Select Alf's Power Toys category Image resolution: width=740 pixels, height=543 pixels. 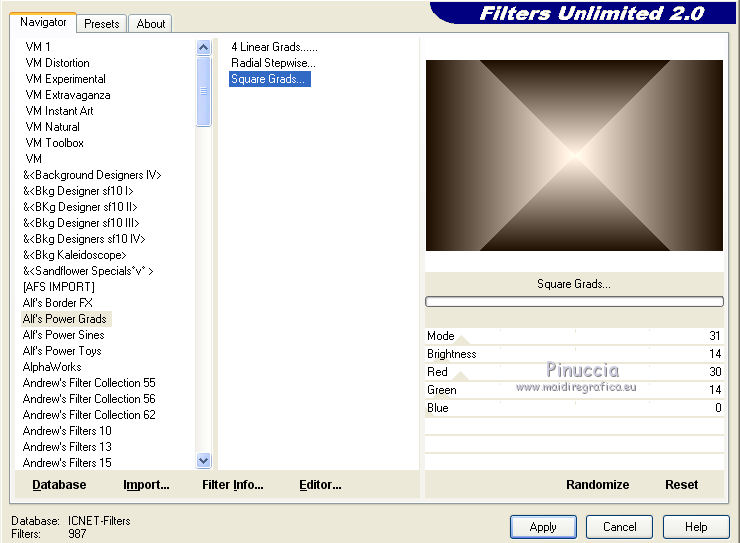[62, 351]
